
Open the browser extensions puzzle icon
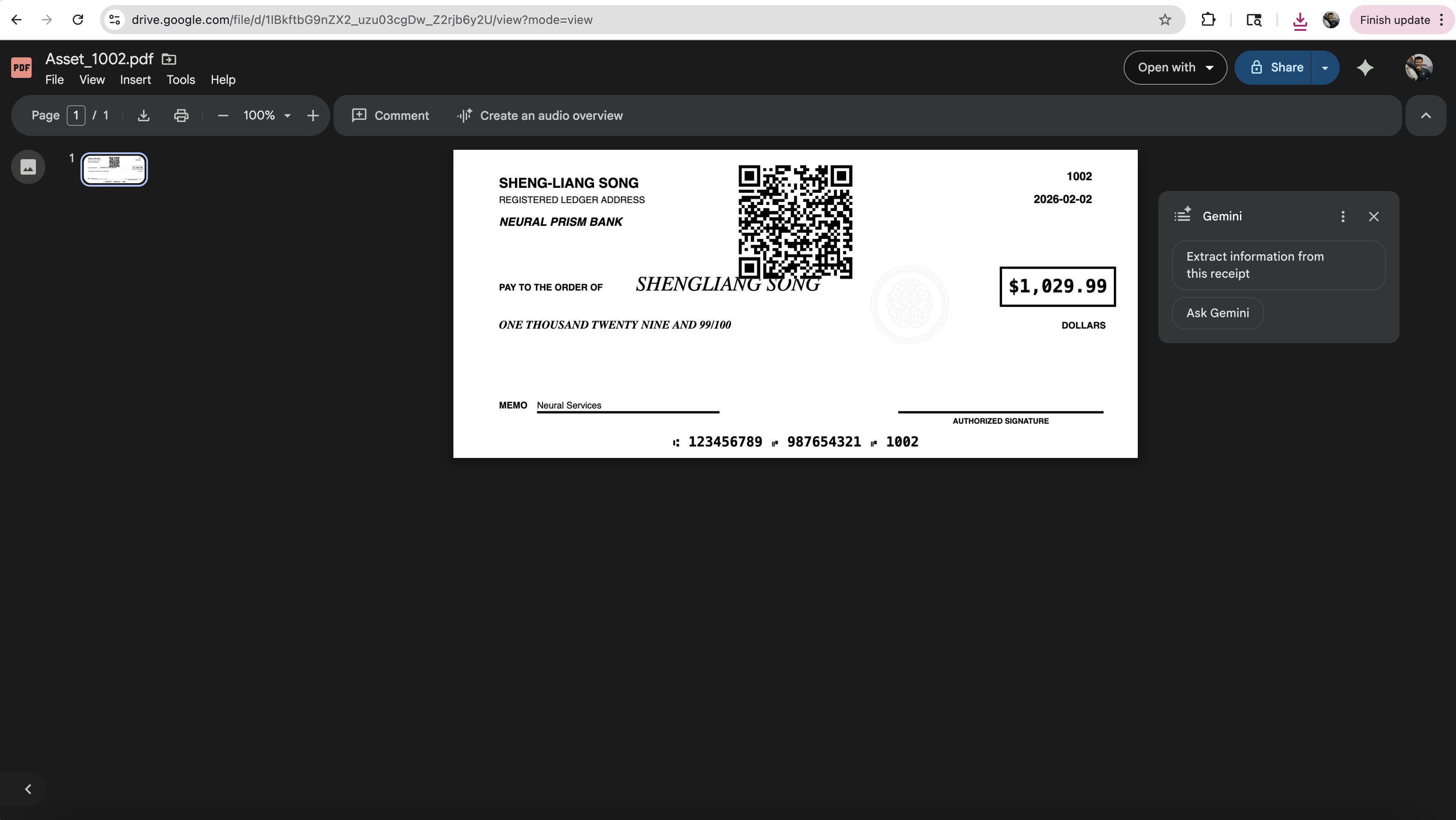[x=1208, y=20]
